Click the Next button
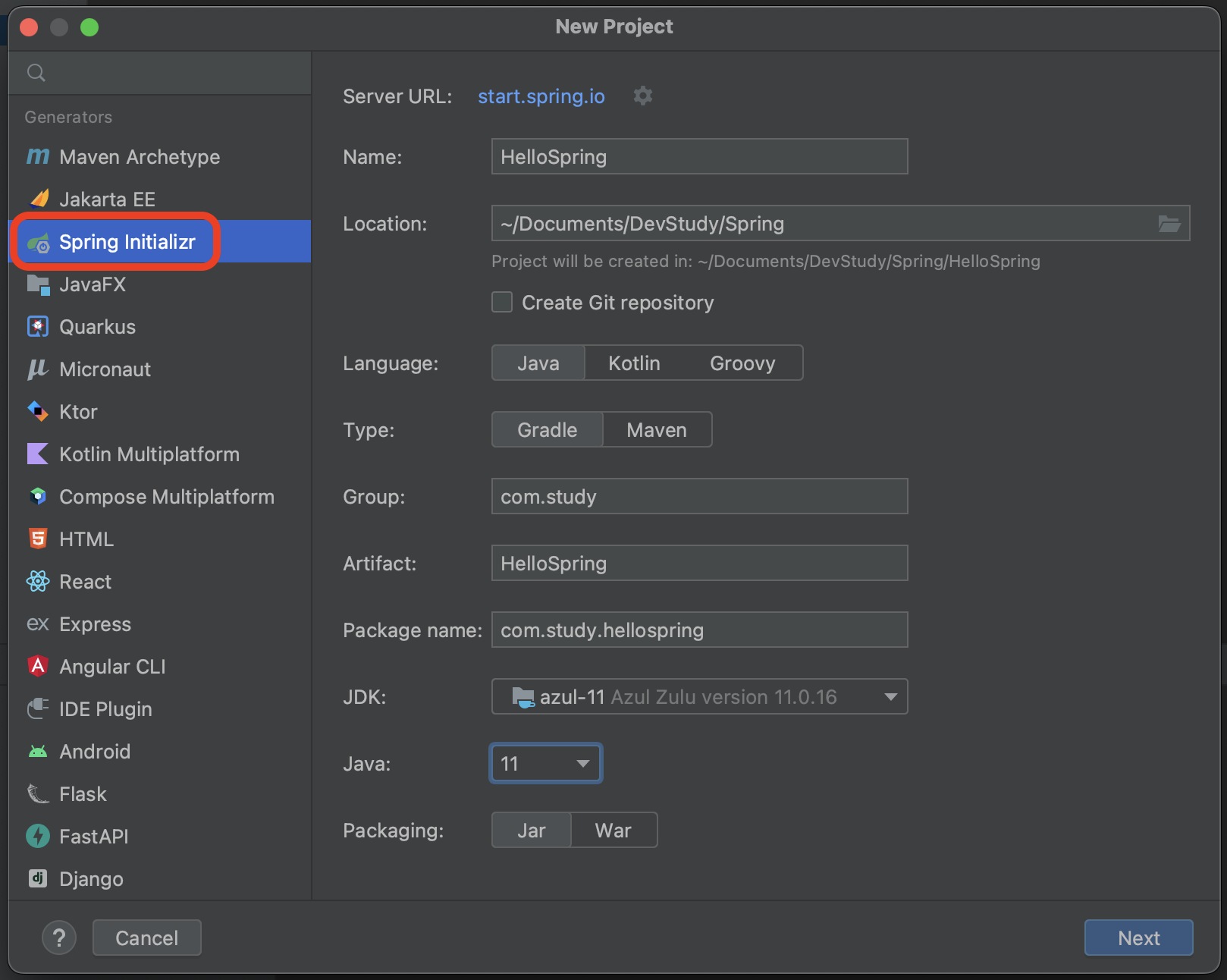1227x980 pixels. [1138, 938]
